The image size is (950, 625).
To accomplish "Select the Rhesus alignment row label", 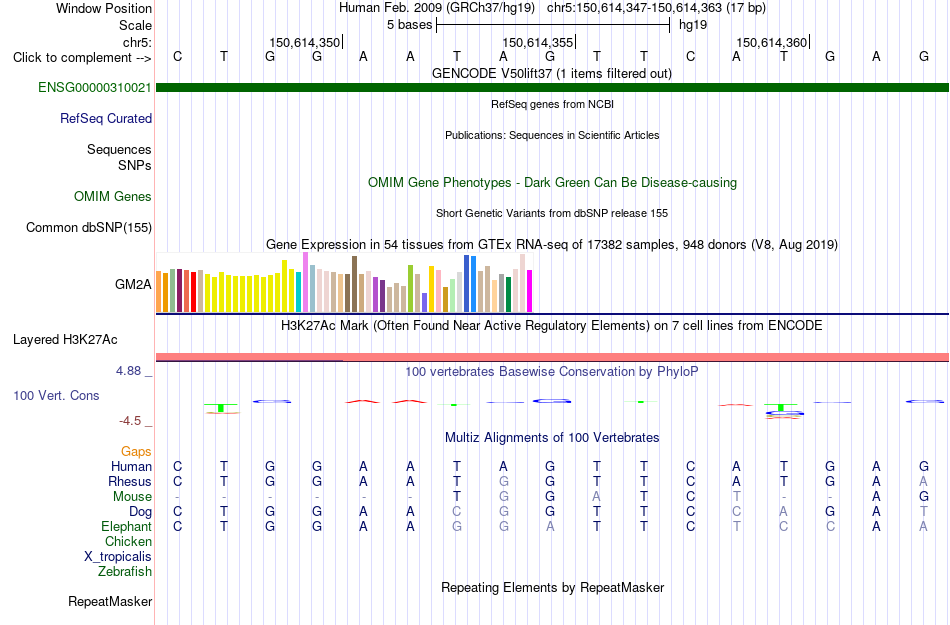I will click(130, 481).
